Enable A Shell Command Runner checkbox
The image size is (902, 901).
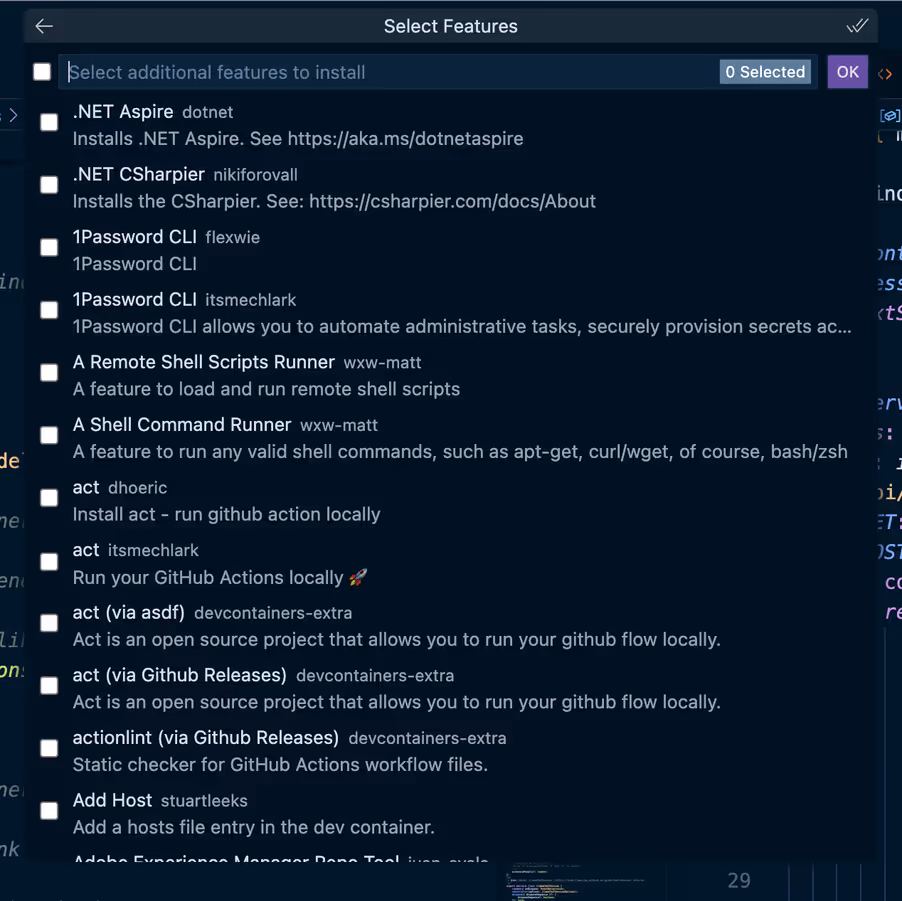point(49,435)
